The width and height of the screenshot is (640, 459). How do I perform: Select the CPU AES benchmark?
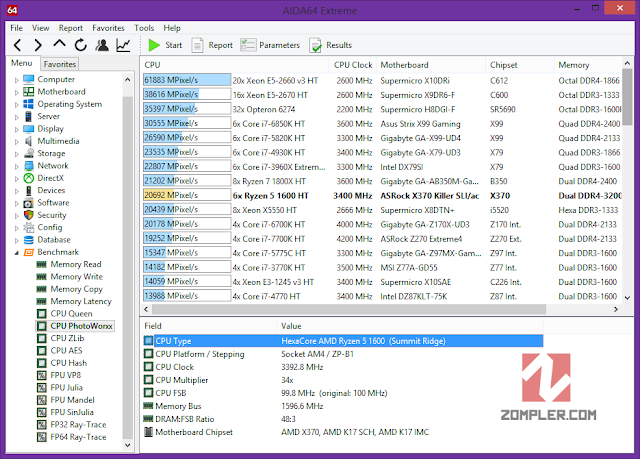(x=66, y=350)
